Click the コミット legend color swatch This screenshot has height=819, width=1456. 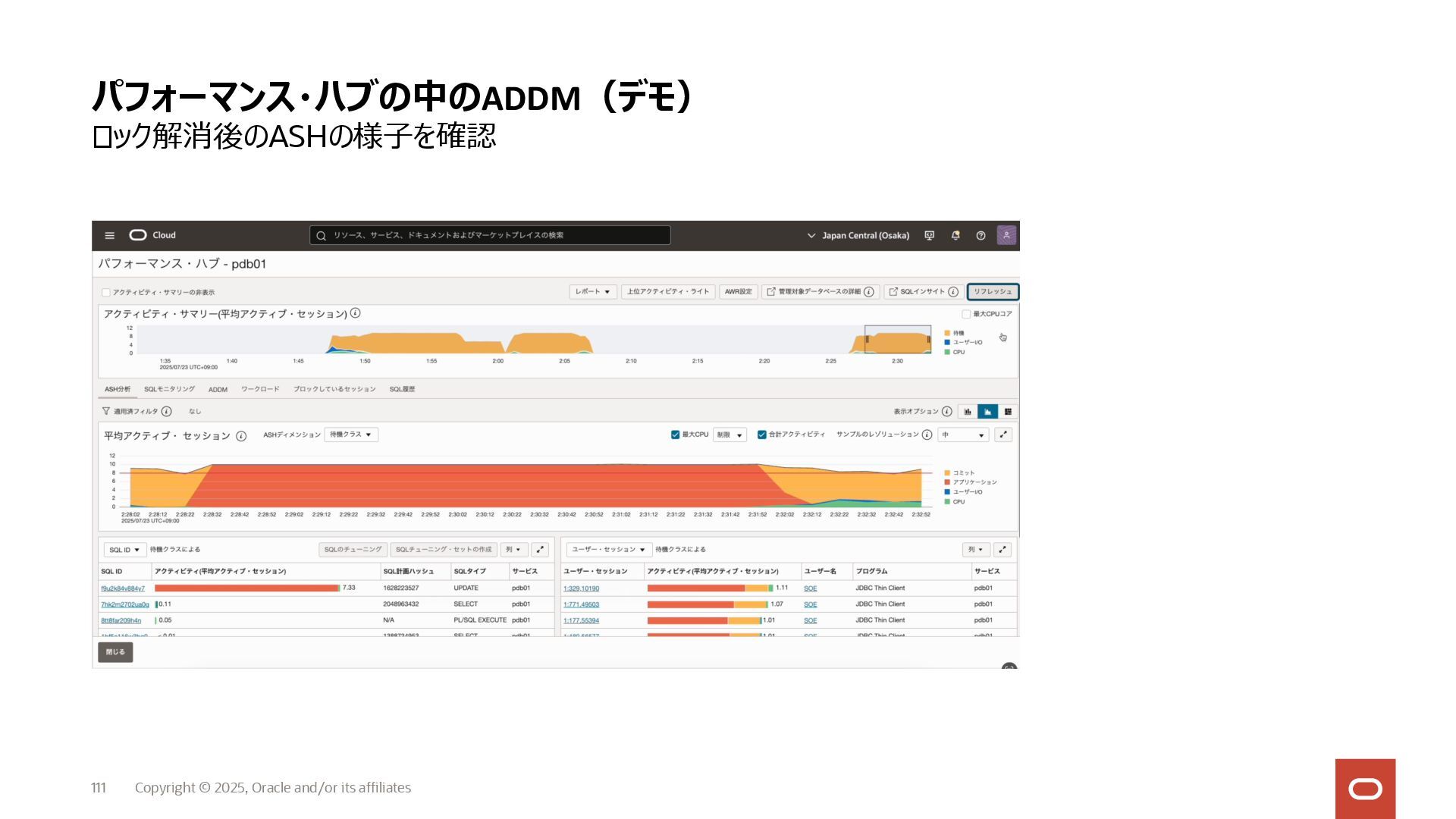(x=947, y=473)
